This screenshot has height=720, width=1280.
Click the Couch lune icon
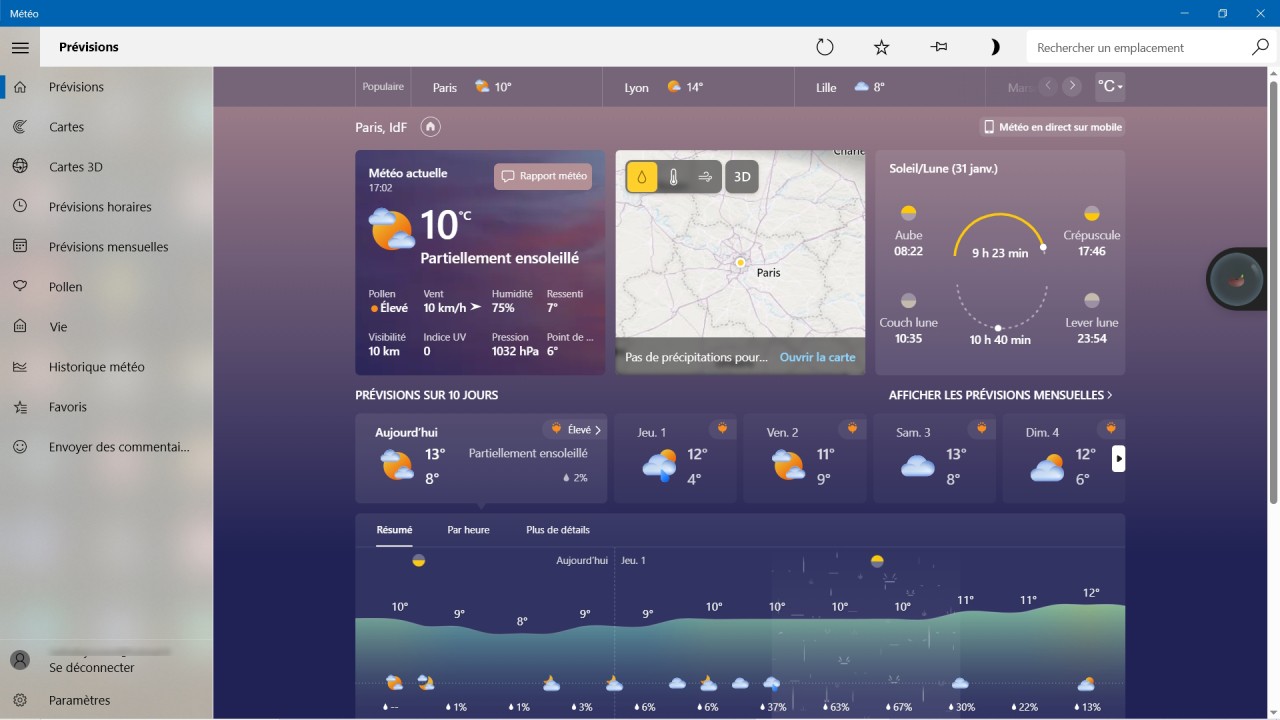tap(908, 300)
